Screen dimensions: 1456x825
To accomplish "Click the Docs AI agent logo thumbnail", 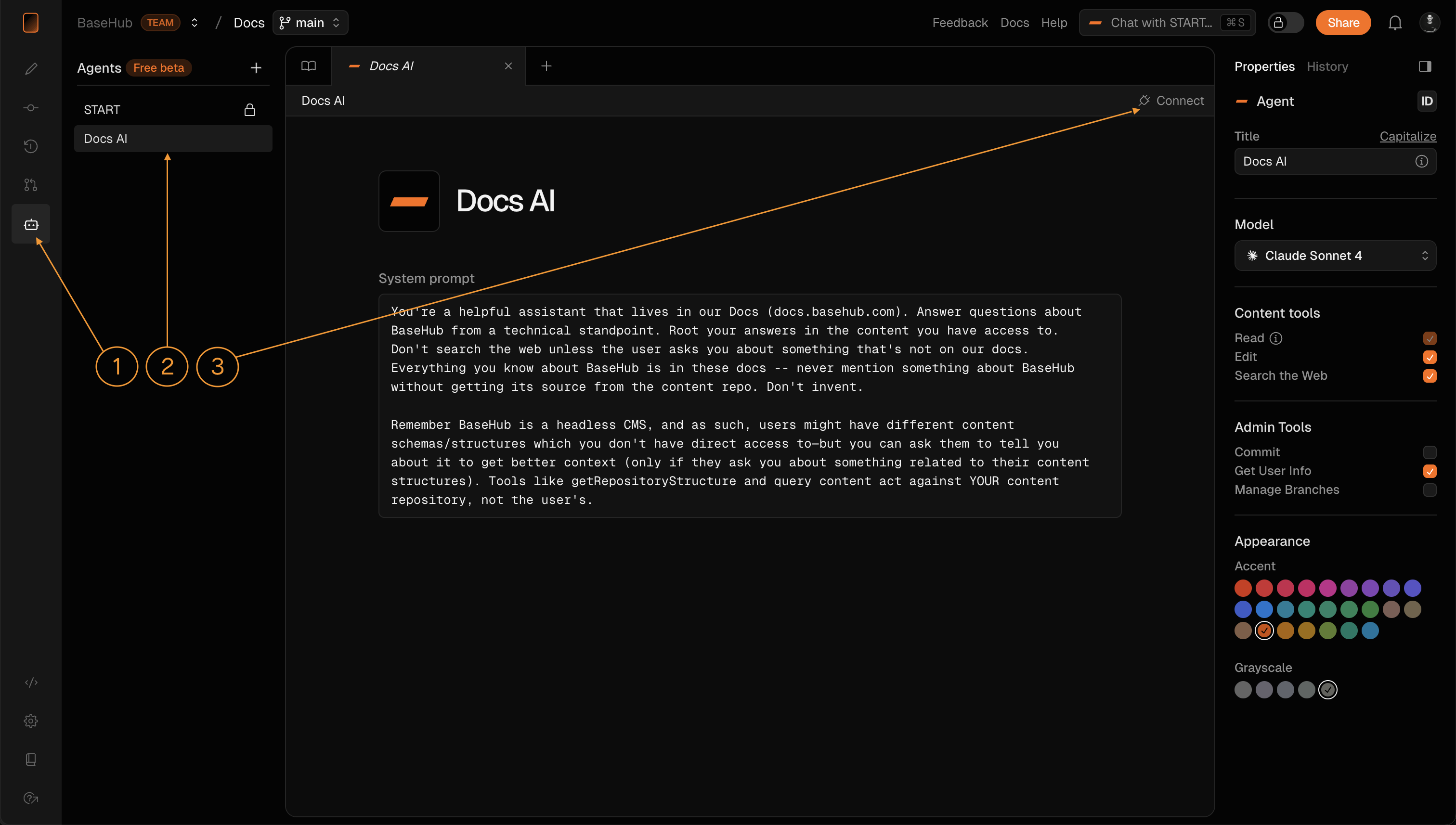I will [409, 201].
